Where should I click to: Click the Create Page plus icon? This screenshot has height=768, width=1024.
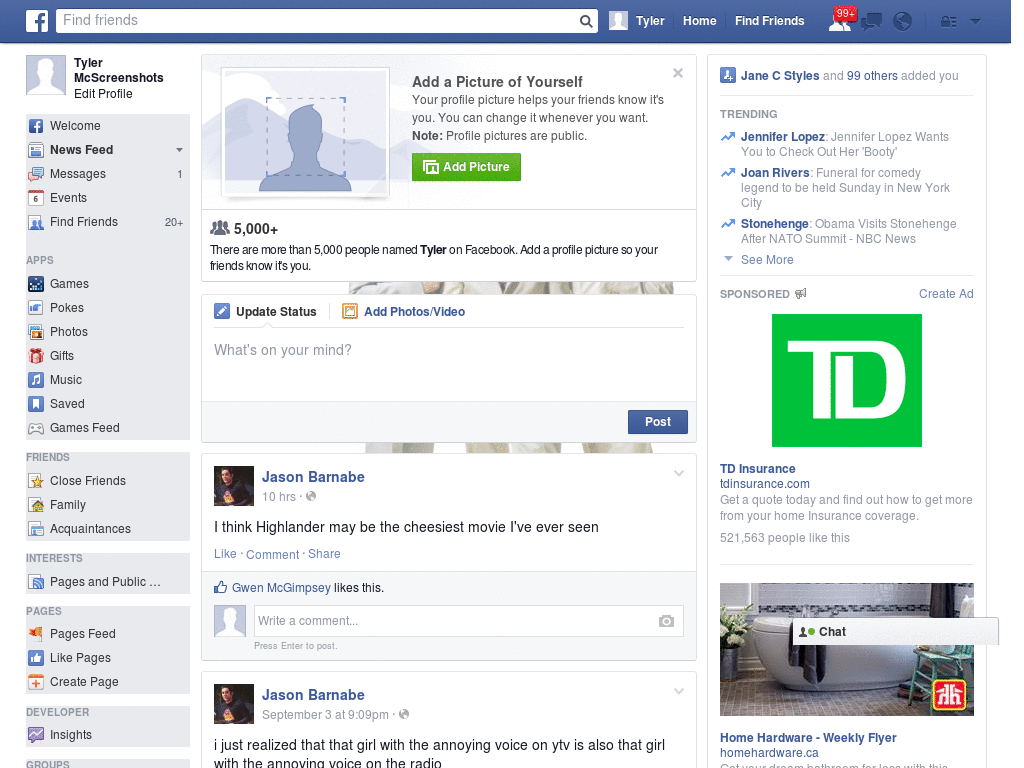pos(36,682)
